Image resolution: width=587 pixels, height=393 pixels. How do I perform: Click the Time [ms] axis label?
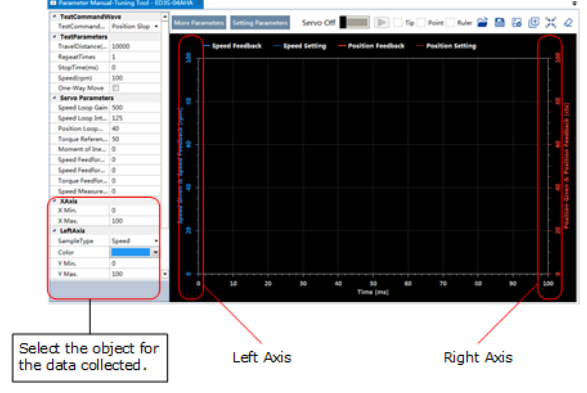click(373, 292)
